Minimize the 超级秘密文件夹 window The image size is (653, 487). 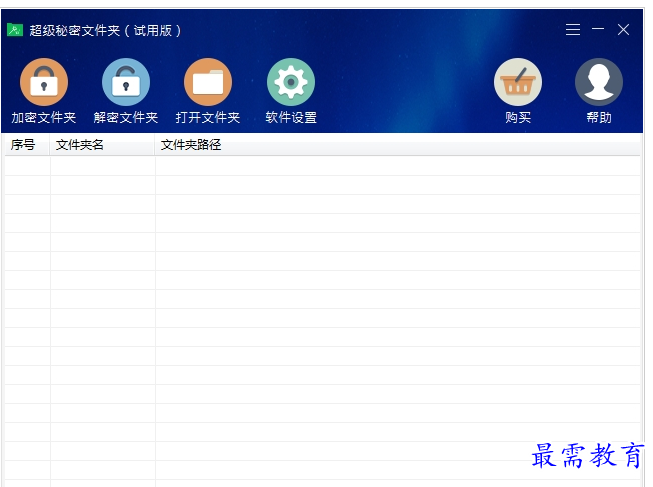click(598, 29)
